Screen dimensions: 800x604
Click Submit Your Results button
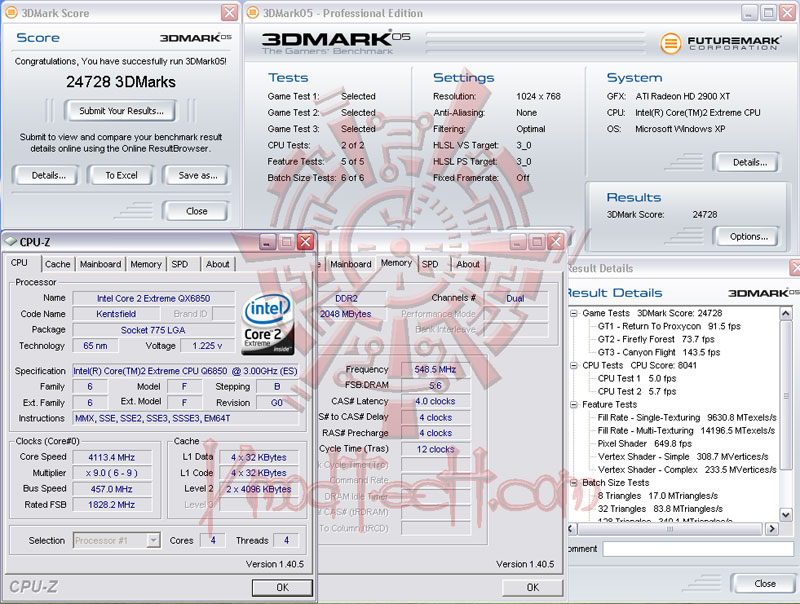(121, 111)
